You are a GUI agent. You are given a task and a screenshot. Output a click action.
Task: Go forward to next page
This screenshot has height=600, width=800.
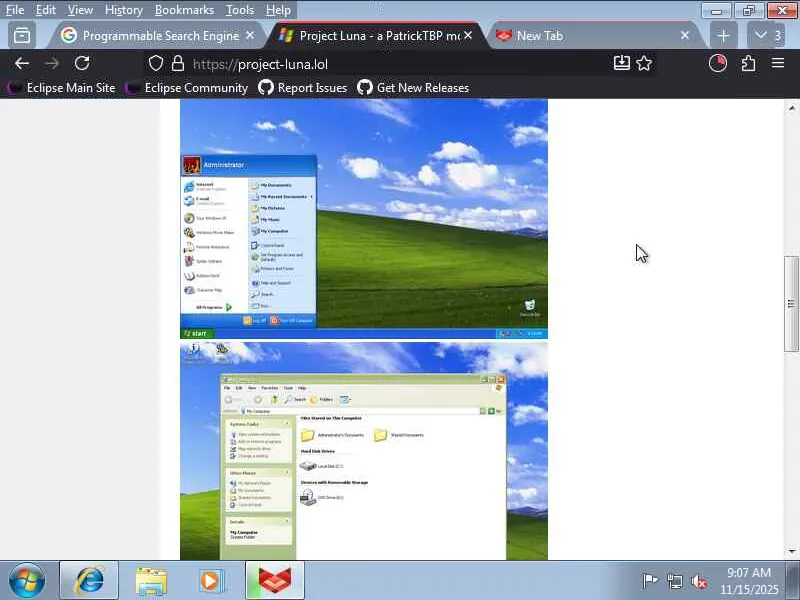[52, 64]
